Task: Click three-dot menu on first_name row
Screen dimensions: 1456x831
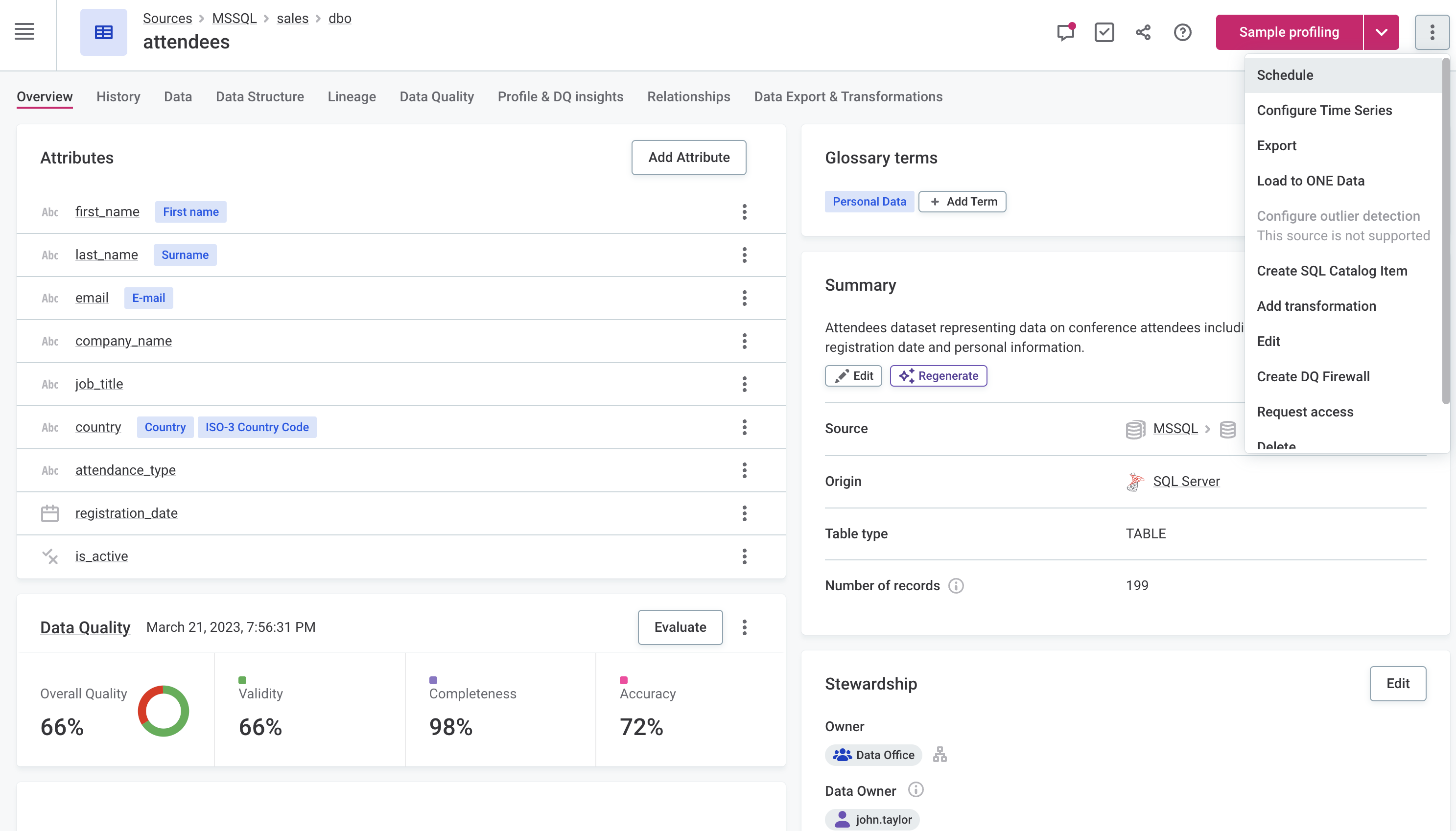Action: click(744, 211)
